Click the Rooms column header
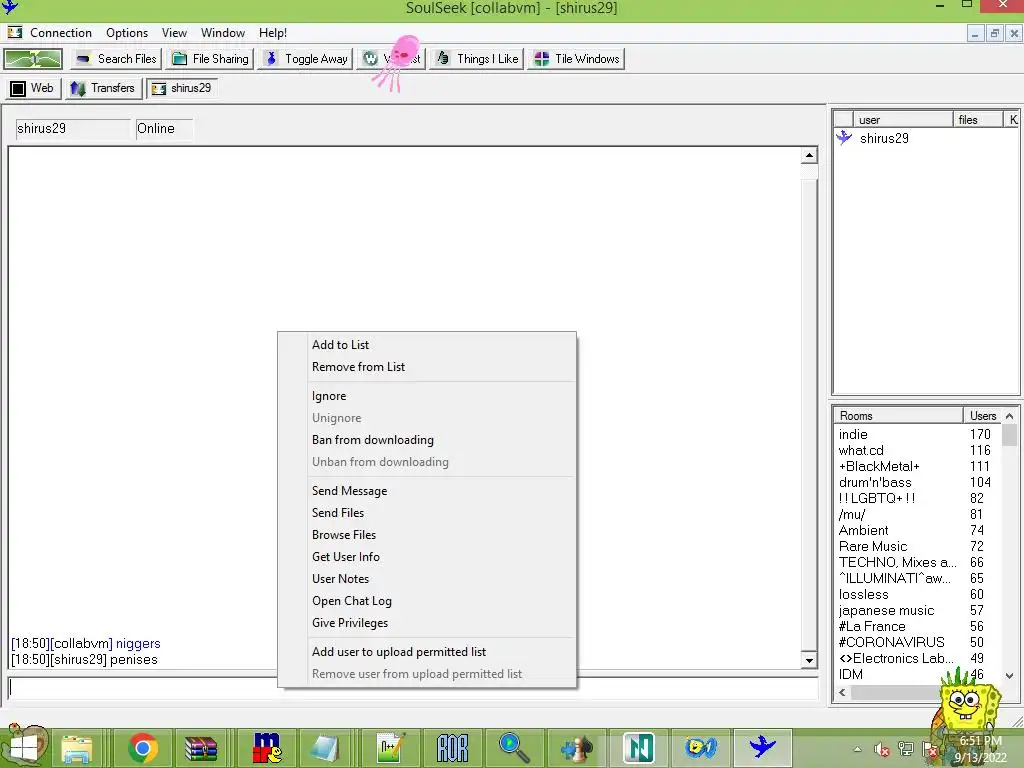Viewport: 1024px width, 768px height. [x=898, y=416]
